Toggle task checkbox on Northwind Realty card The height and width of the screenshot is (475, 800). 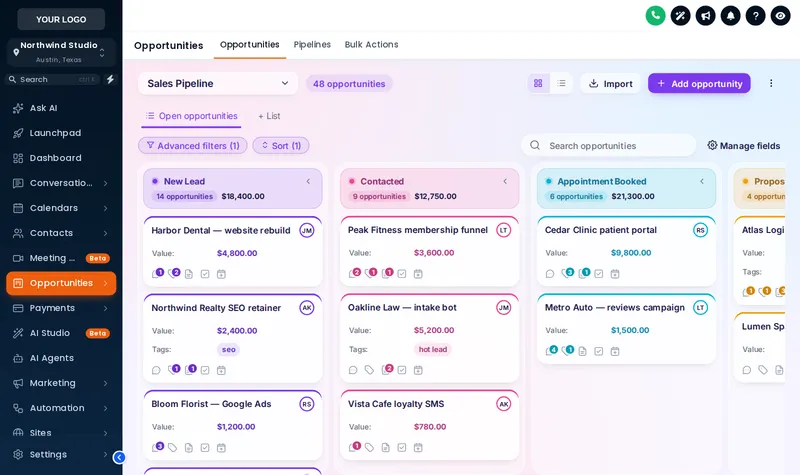pos(205,370)
